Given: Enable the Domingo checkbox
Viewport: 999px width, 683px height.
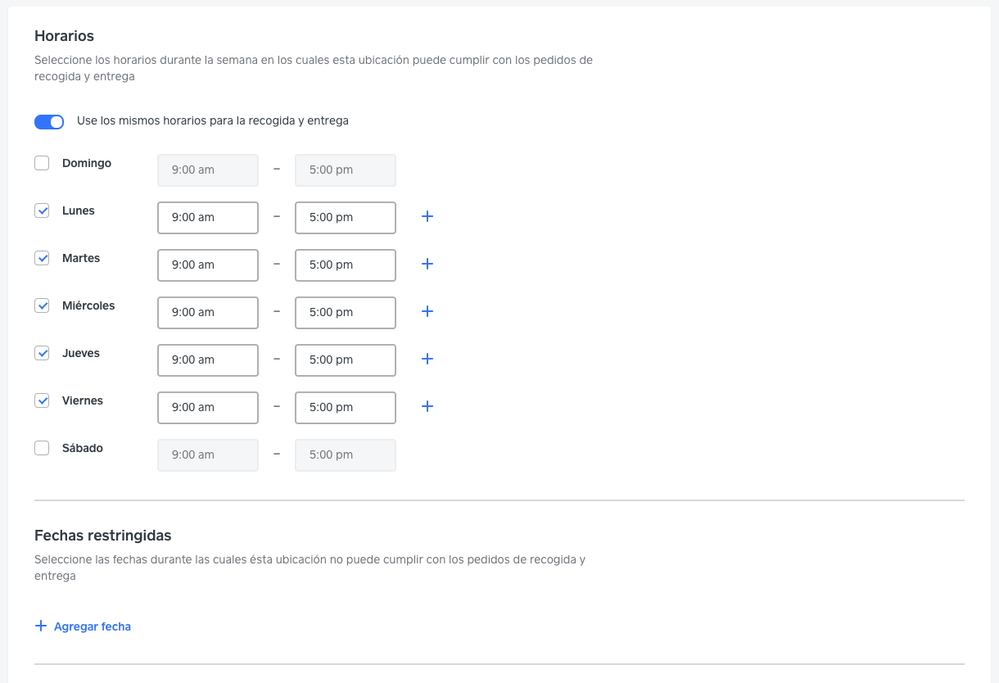Looking at the screenshot, I should tap(42, 163).
